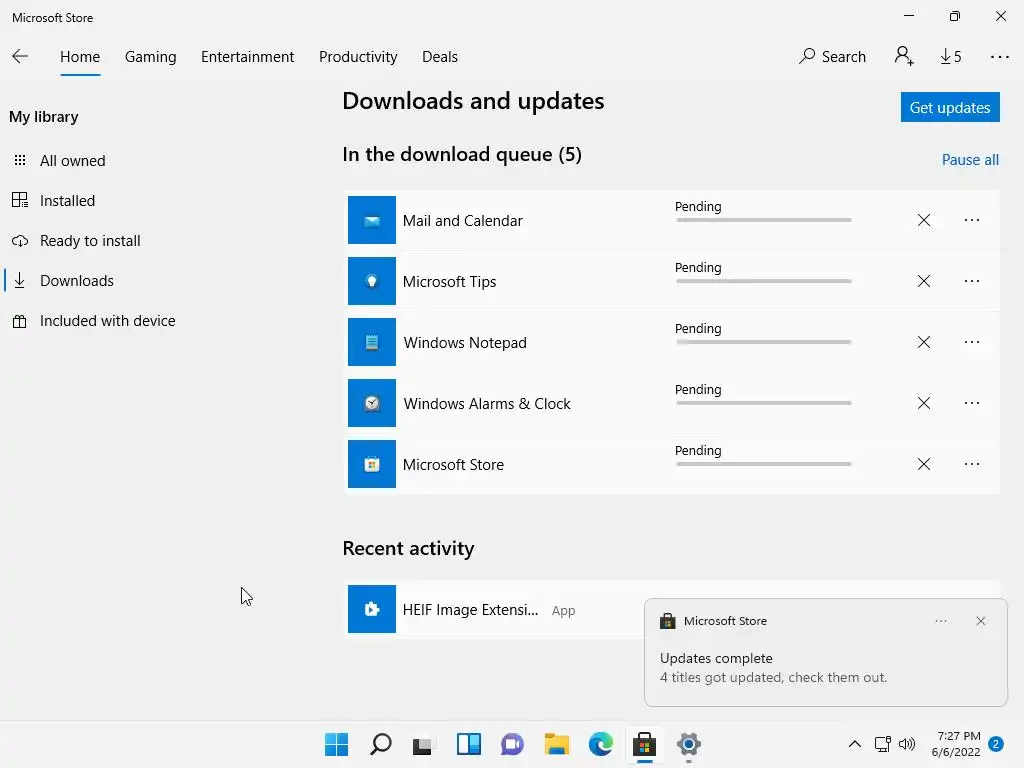Open the downloads indicator showing 5

click(951, 57)
